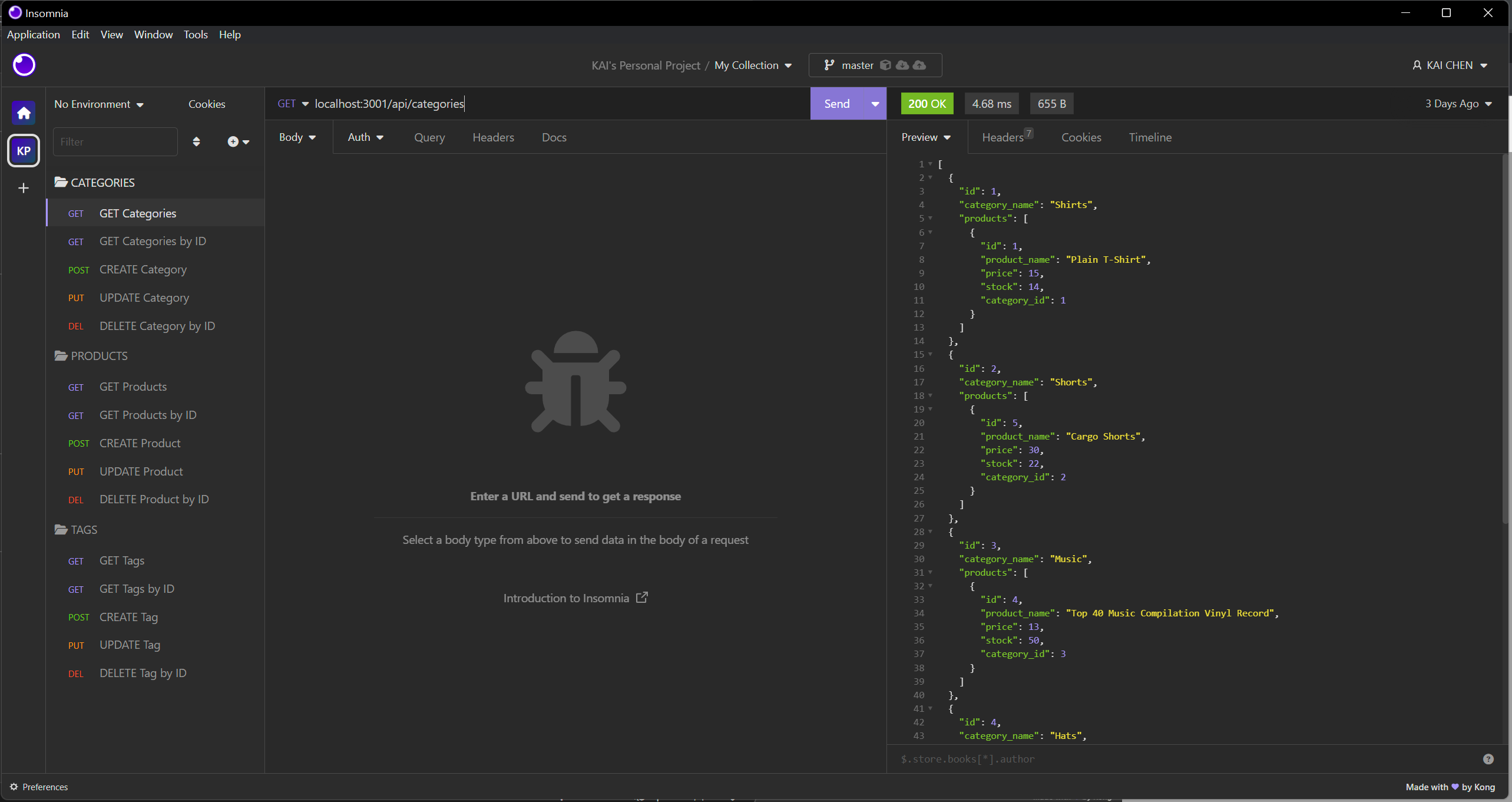This screenshot has width=1512, height=802.
Task: Open the JSONPath filter help icon
Action: click(1488, 759)
